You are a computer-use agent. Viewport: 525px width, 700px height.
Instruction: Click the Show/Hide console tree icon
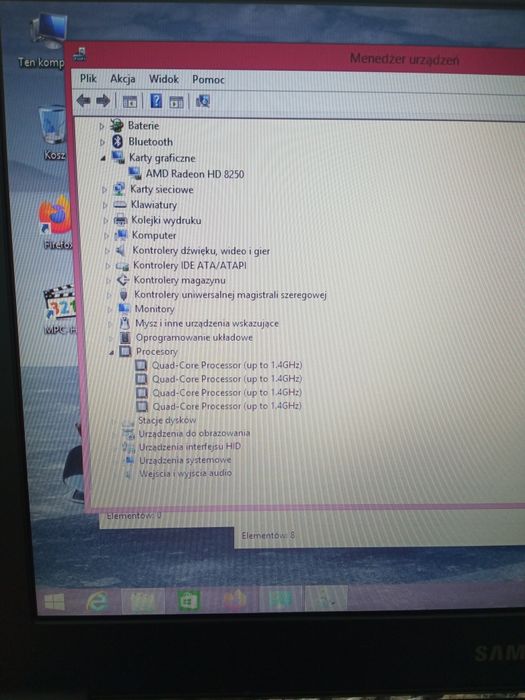129,101
